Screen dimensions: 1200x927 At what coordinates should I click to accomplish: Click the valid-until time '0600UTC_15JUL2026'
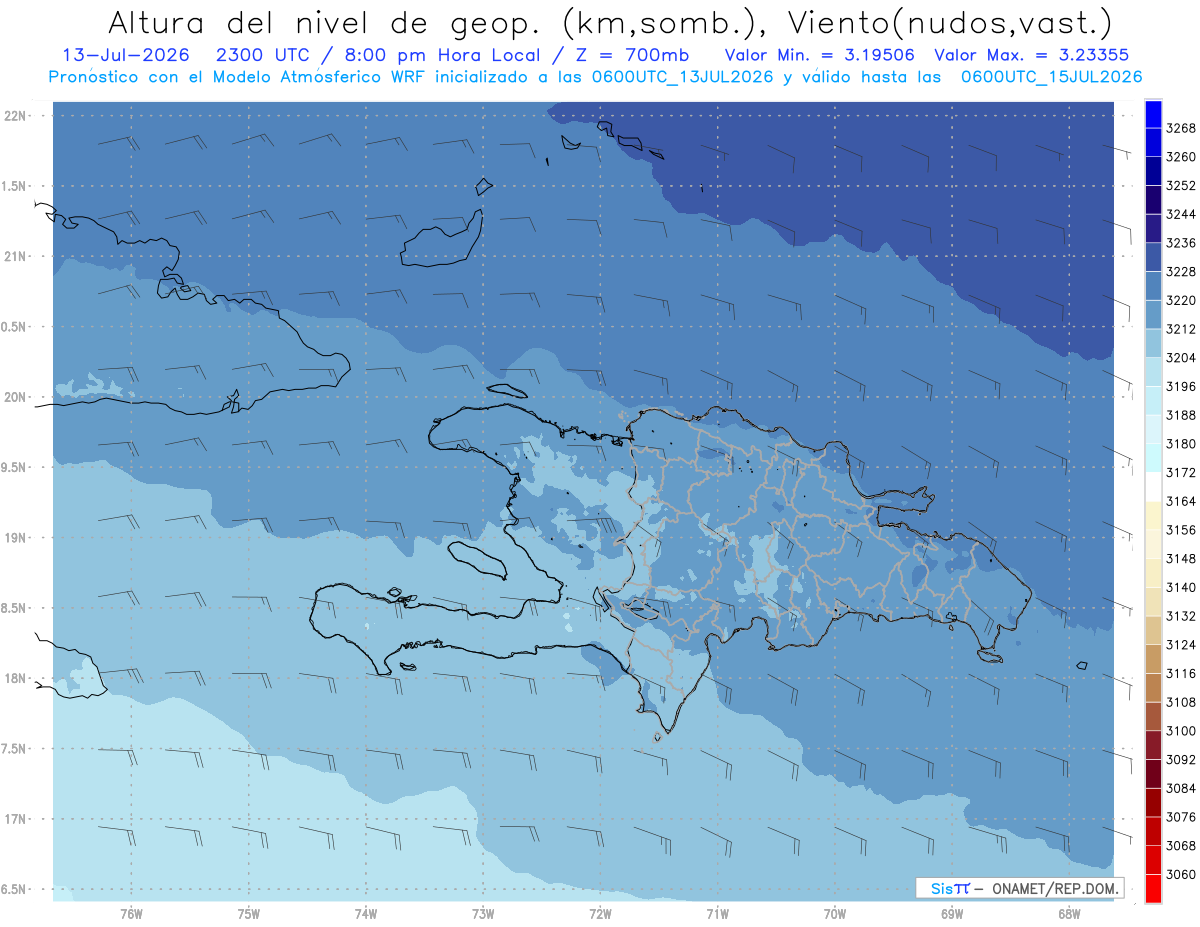pos(1051,77)
